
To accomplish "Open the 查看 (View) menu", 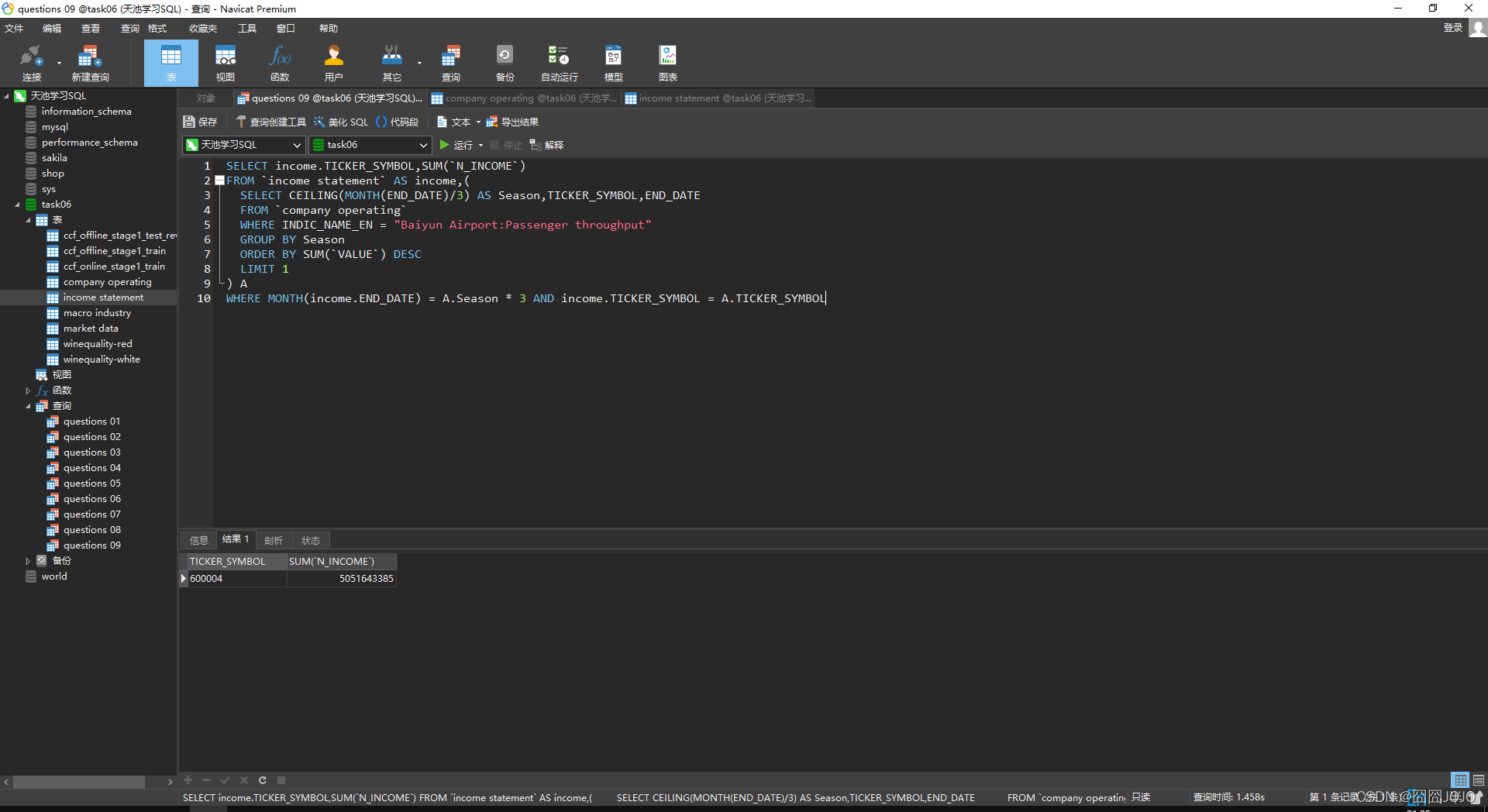I will click(91, 28).
